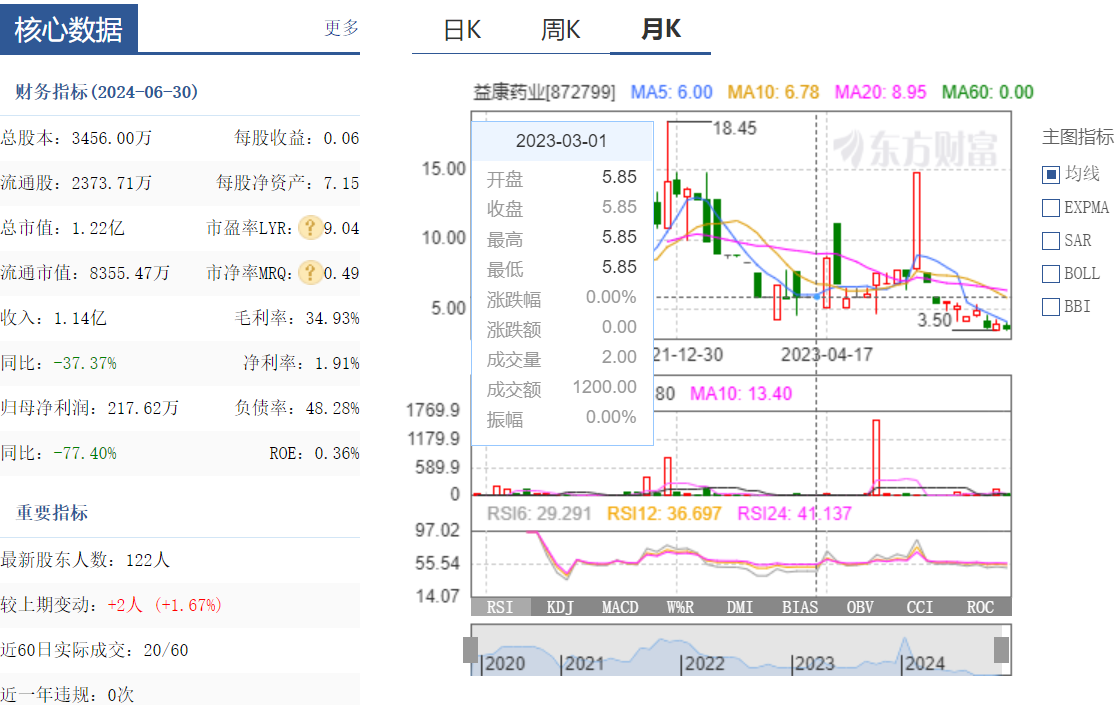Screen dimensions: 1117x705
Task: Click the 2023-03-01 tooltip date header
Action: [561, 141]
